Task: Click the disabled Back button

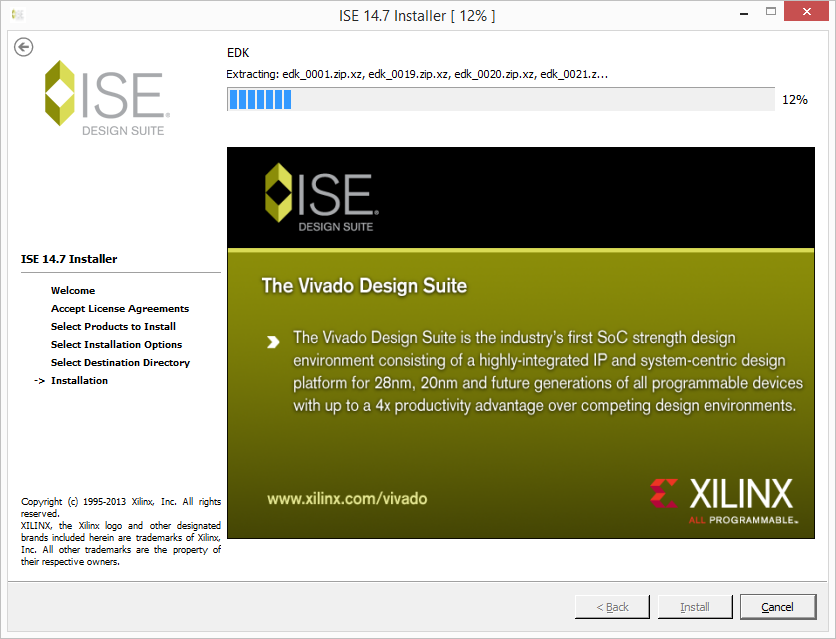Action: tap(612, 607)
